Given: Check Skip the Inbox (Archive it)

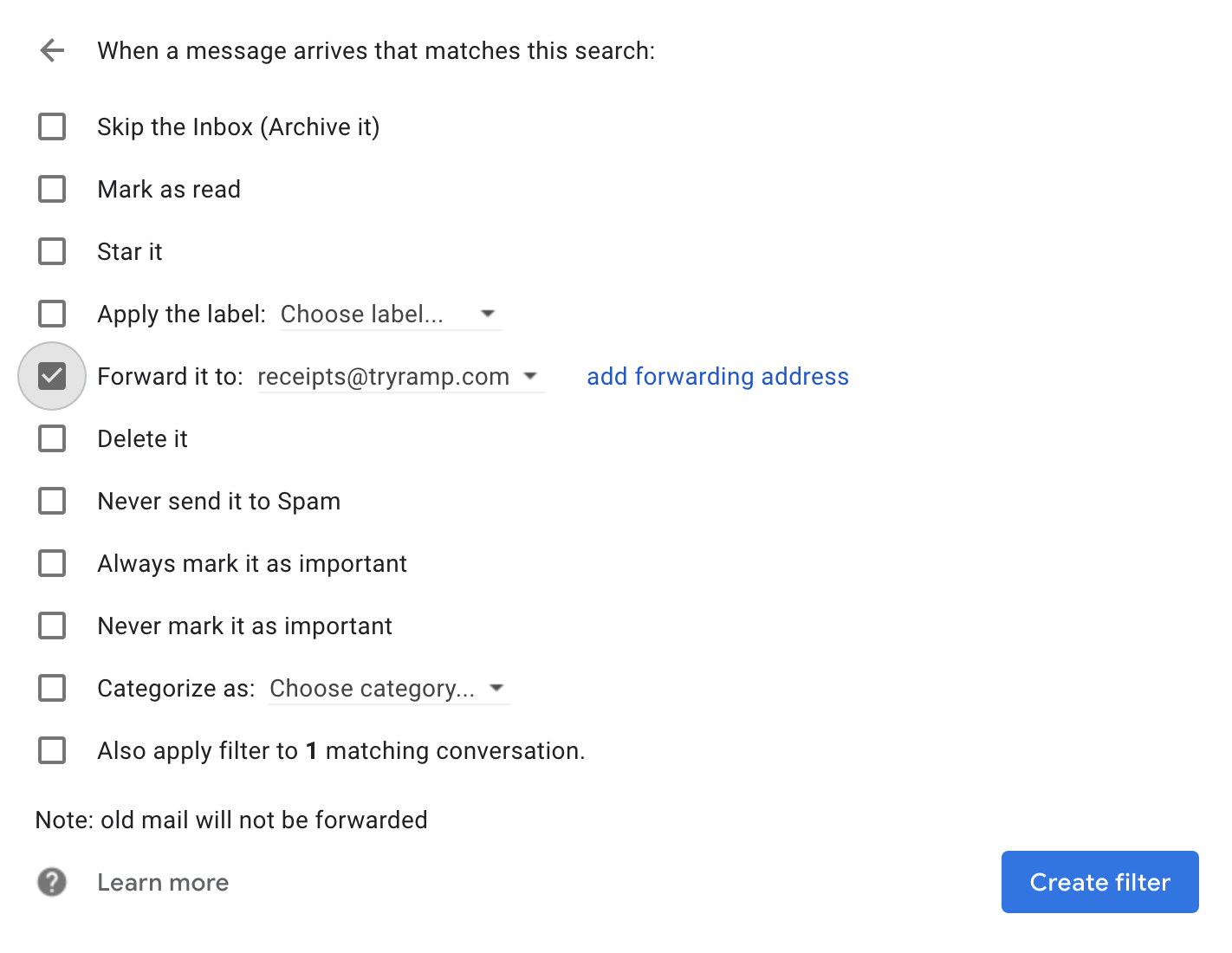Looking at the screenshot, I should point(52,126).
